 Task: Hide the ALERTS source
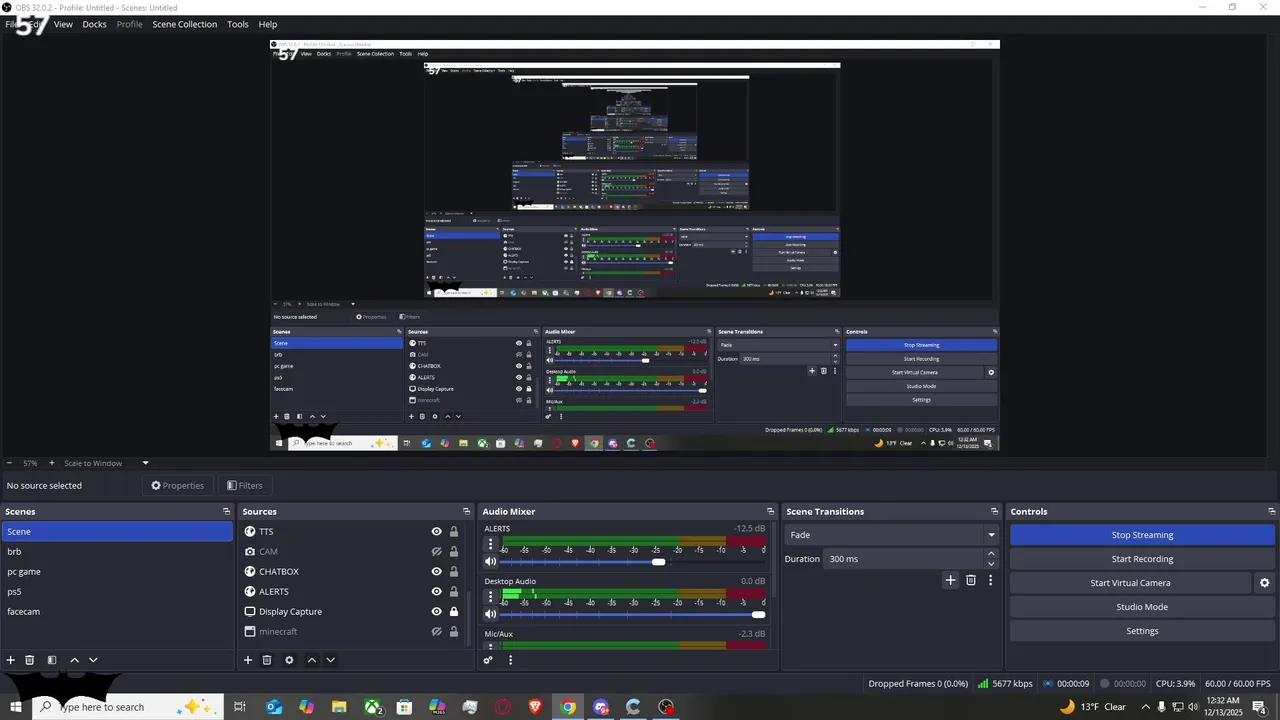tap(436, 592)
